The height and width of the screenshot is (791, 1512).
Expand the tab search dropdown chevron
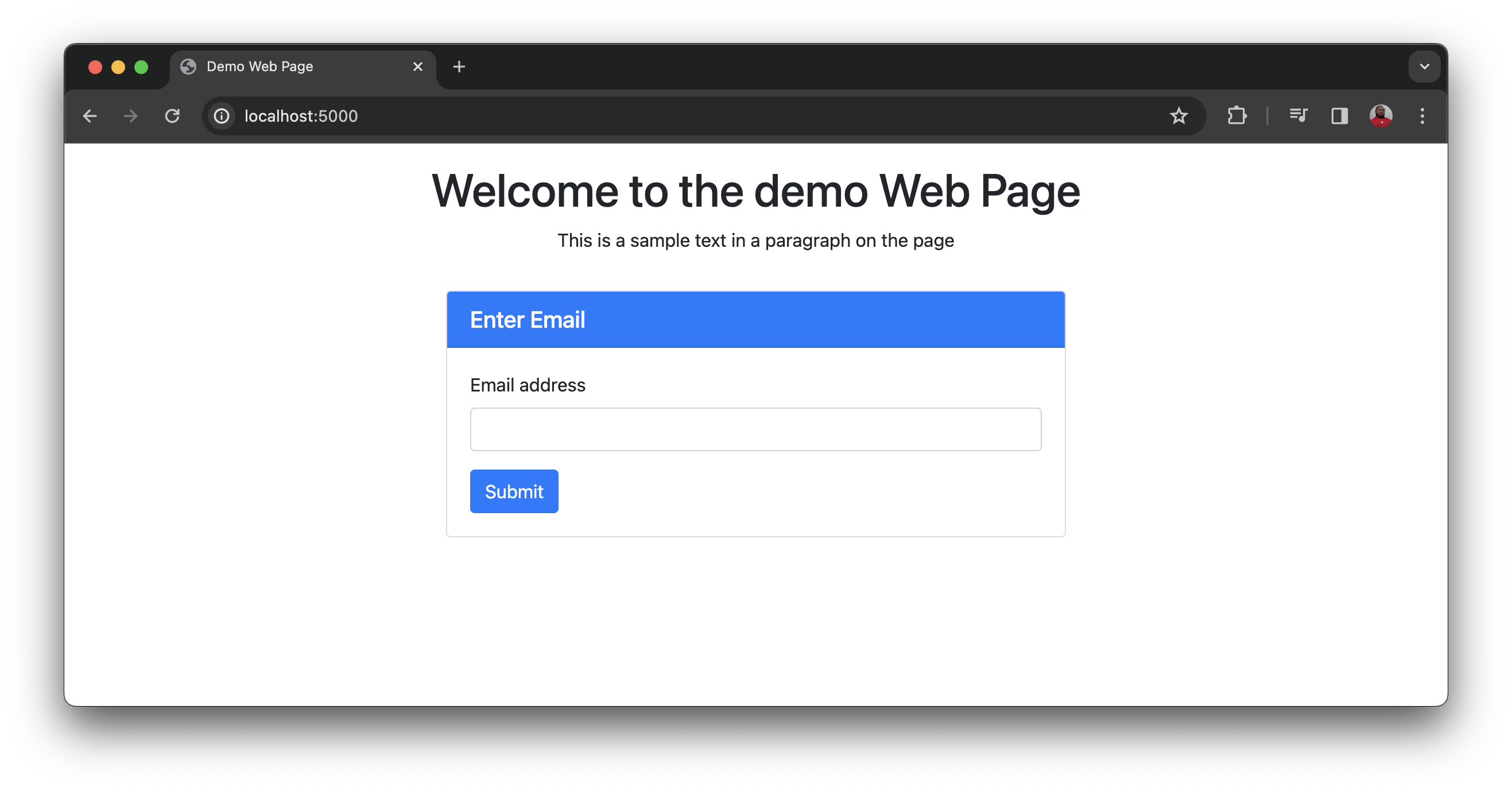pos(1424,67)
